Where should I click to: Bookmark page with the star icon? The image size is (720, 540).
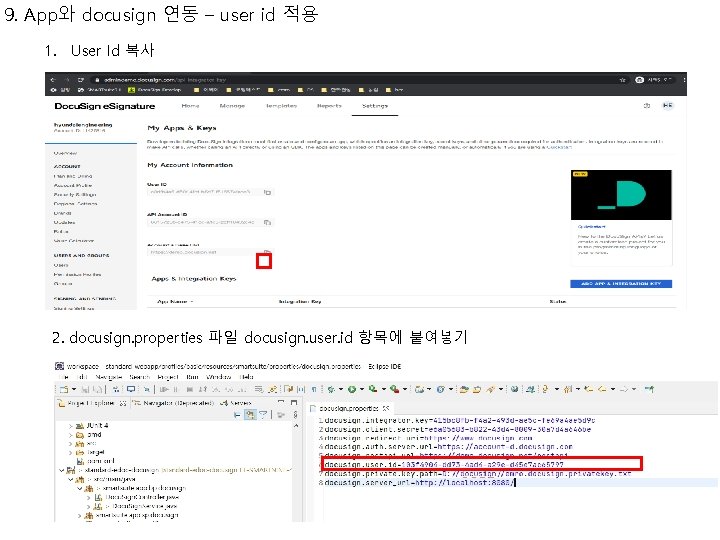[x=623, y=79]
